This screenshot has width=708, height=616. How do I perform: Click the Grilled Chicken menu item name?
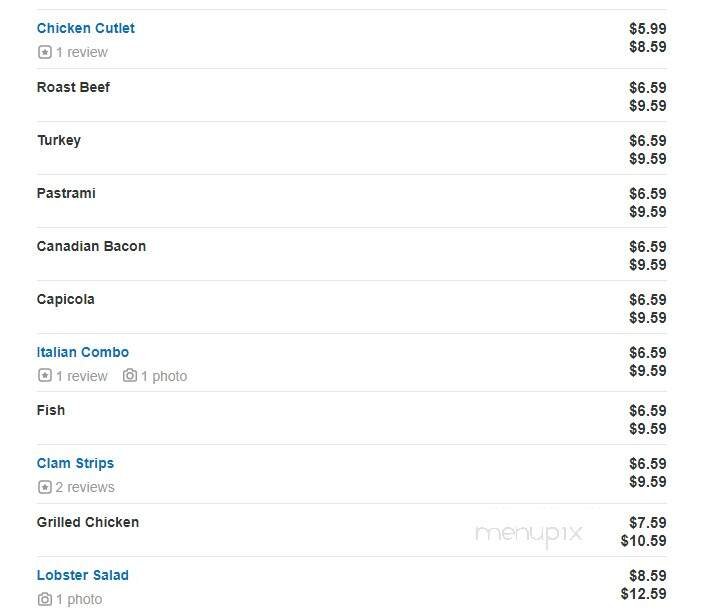(x=87, y=522)
